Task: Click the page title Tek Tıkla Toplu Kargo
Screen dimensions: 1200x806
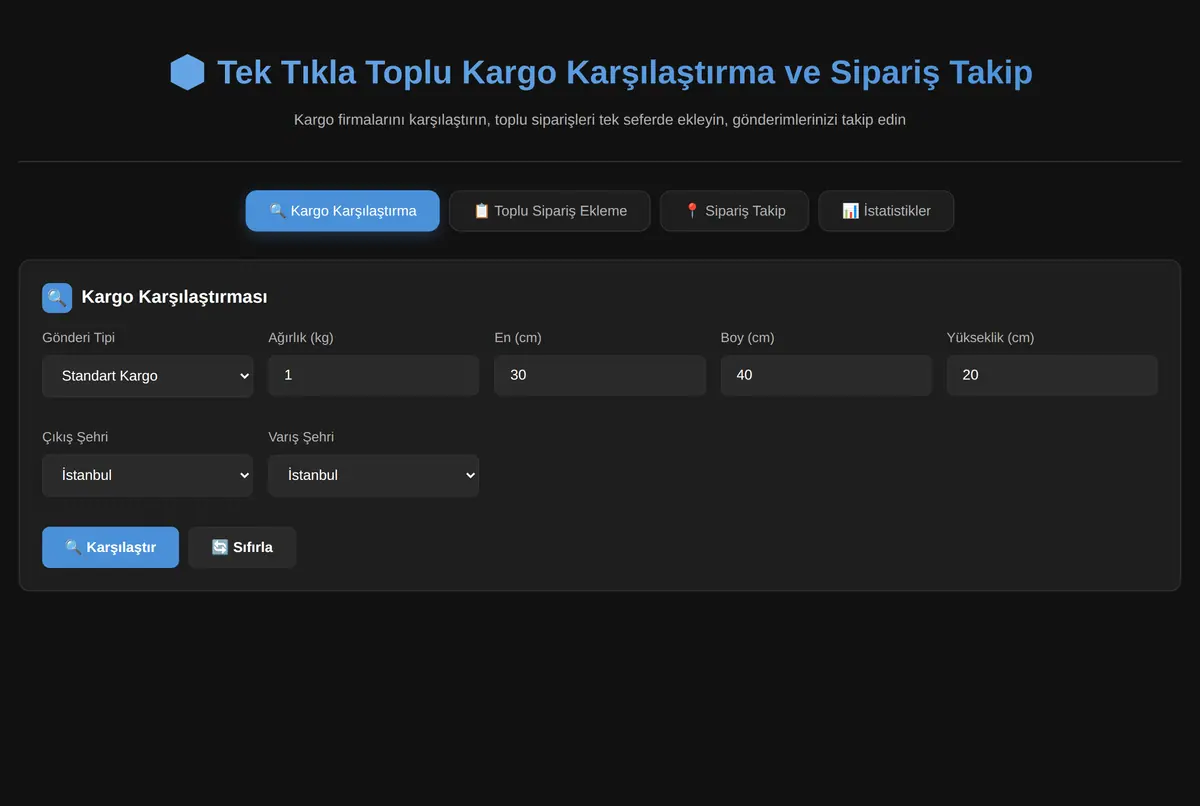Action: 625,73
